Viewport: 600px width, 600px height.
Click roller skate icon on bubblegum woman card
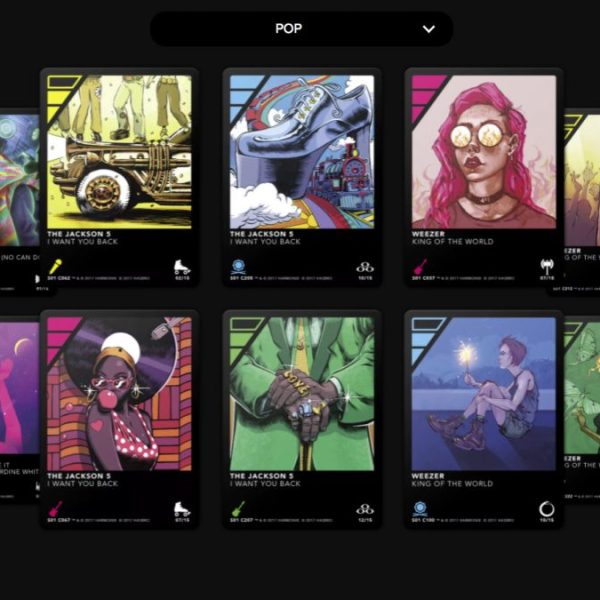182,509
